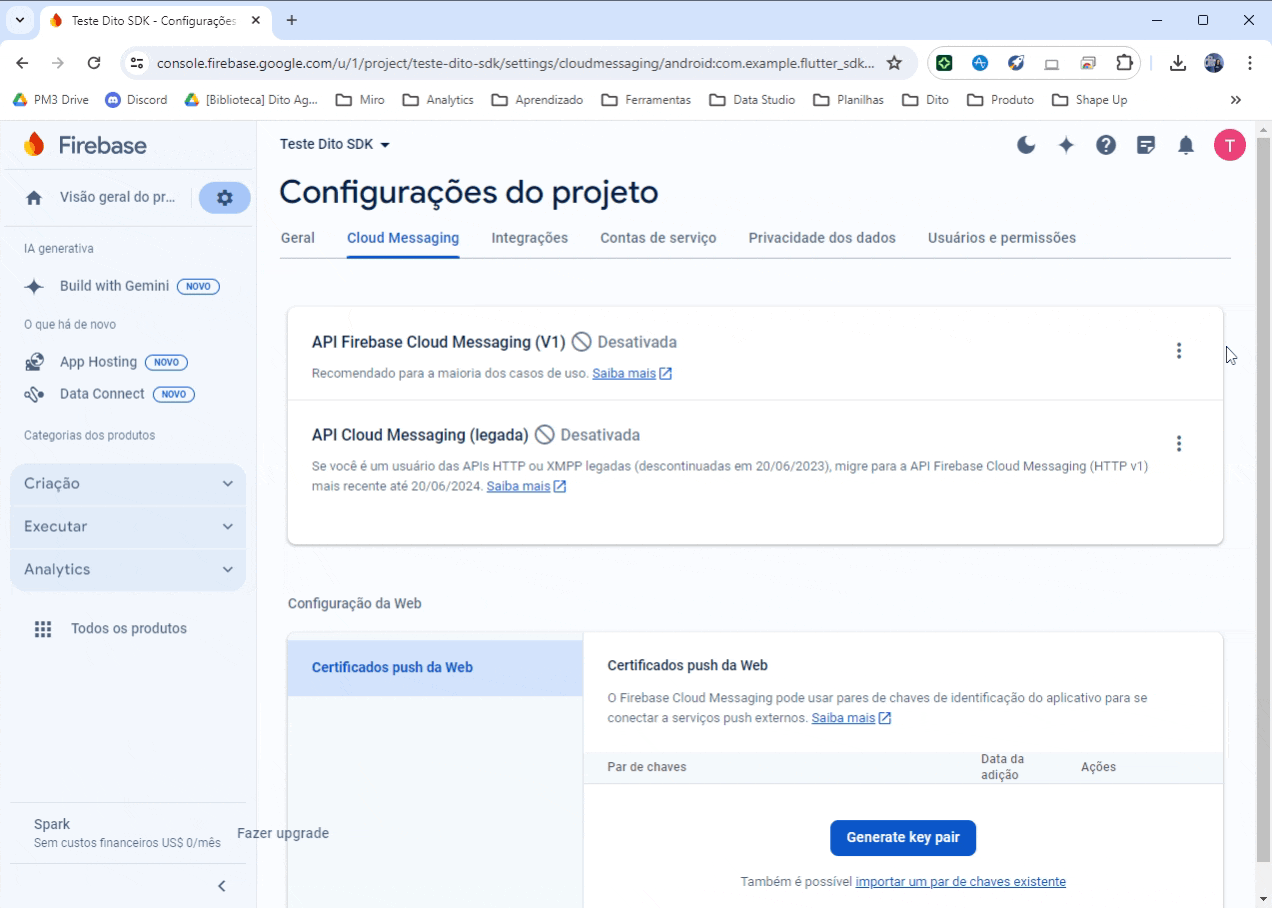Open options menu for Cloud Messaging legada
1272x908 pixels.
point(1179,444)
